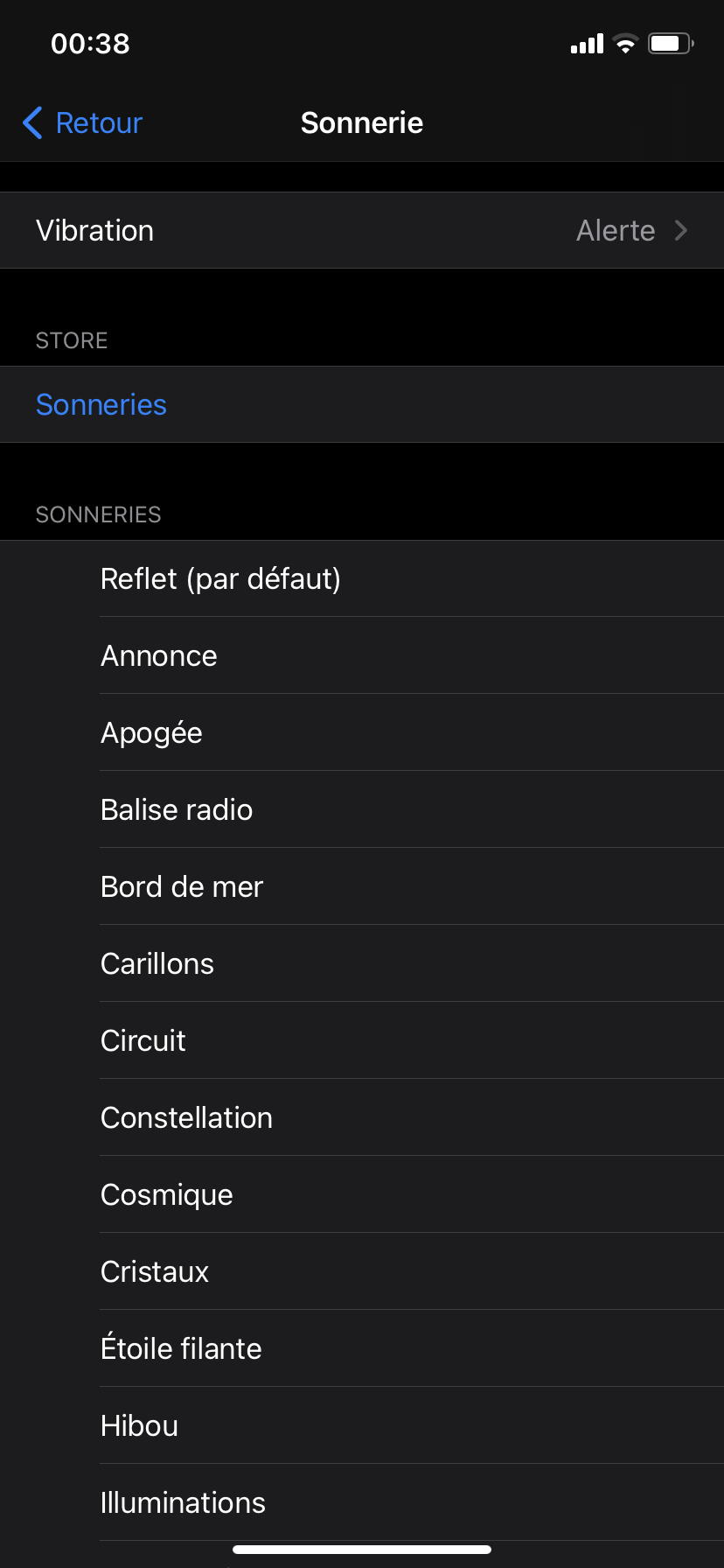The image size is (724, 1568).
Task: Tap the clock time in status bar
Action: (90, 44)
